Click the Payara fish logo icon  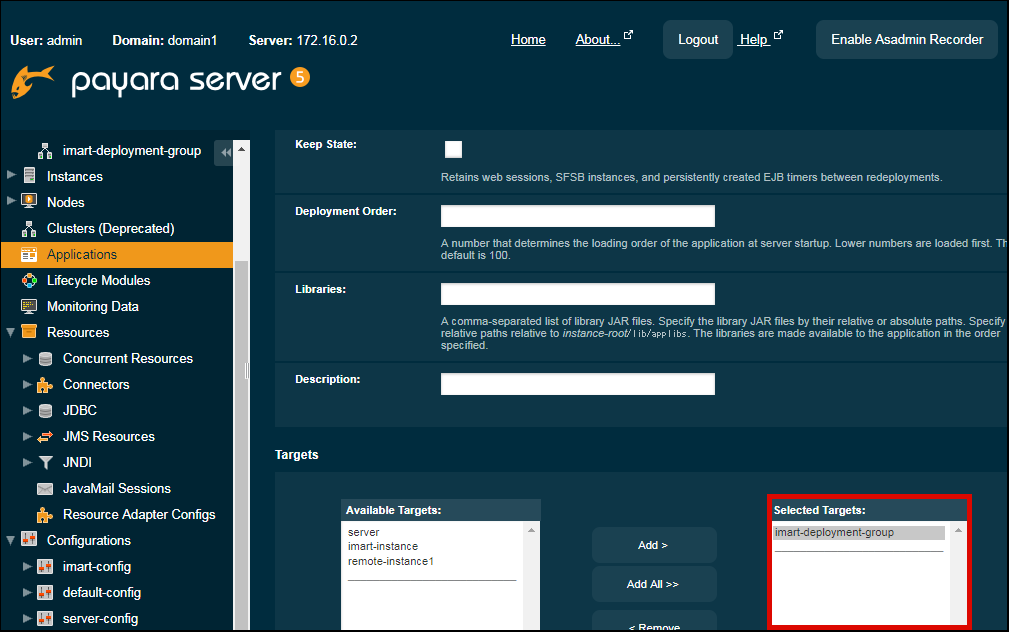pyautogui.click(x=32, y=82)
